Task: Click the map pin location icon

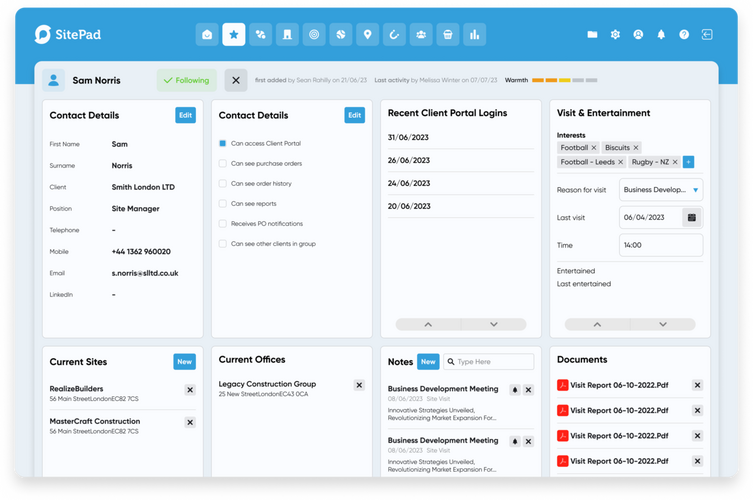Action: click(x=367, y=35)
